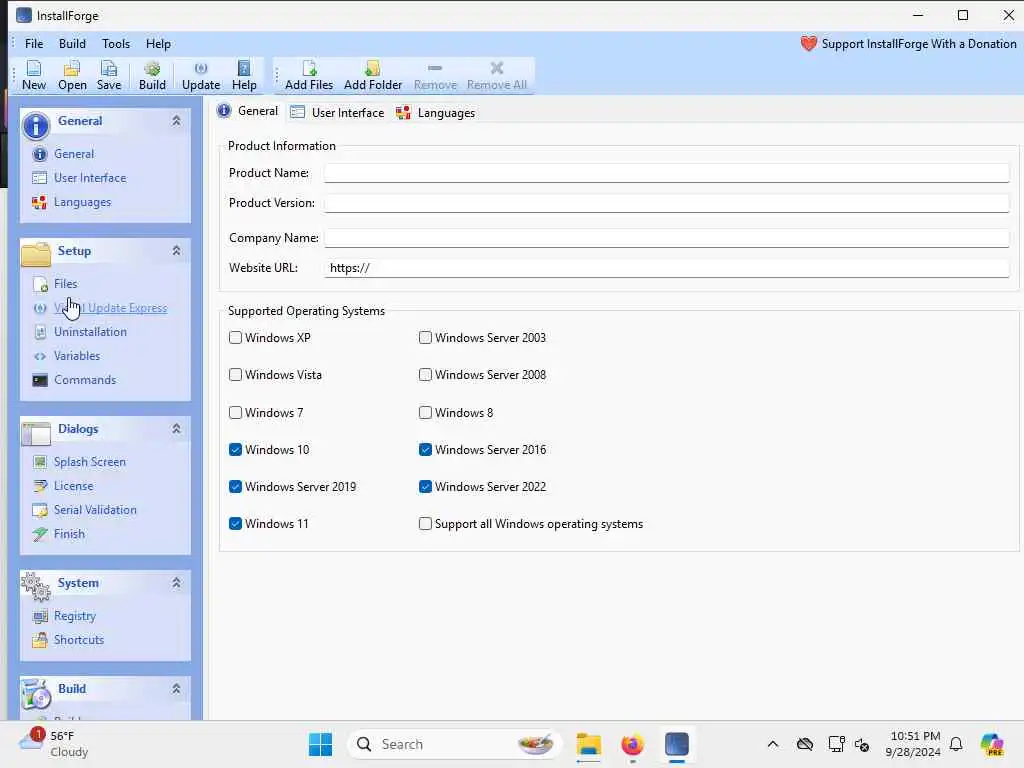This screenshot has width=1024, height=768.
Task: Open the Windows Start menu
Action: (320, 744)
